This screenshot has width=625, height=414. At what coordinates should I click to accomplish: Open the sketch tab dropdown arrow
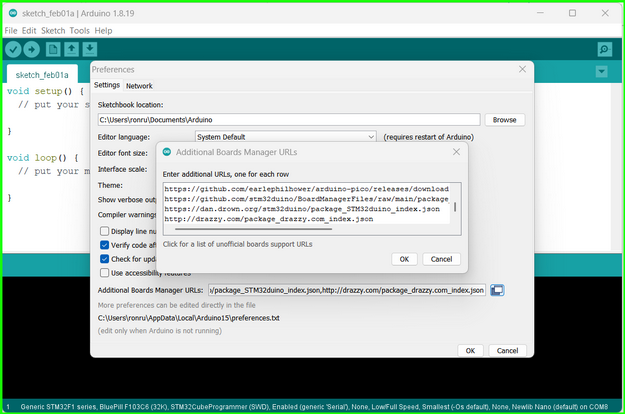602,72
